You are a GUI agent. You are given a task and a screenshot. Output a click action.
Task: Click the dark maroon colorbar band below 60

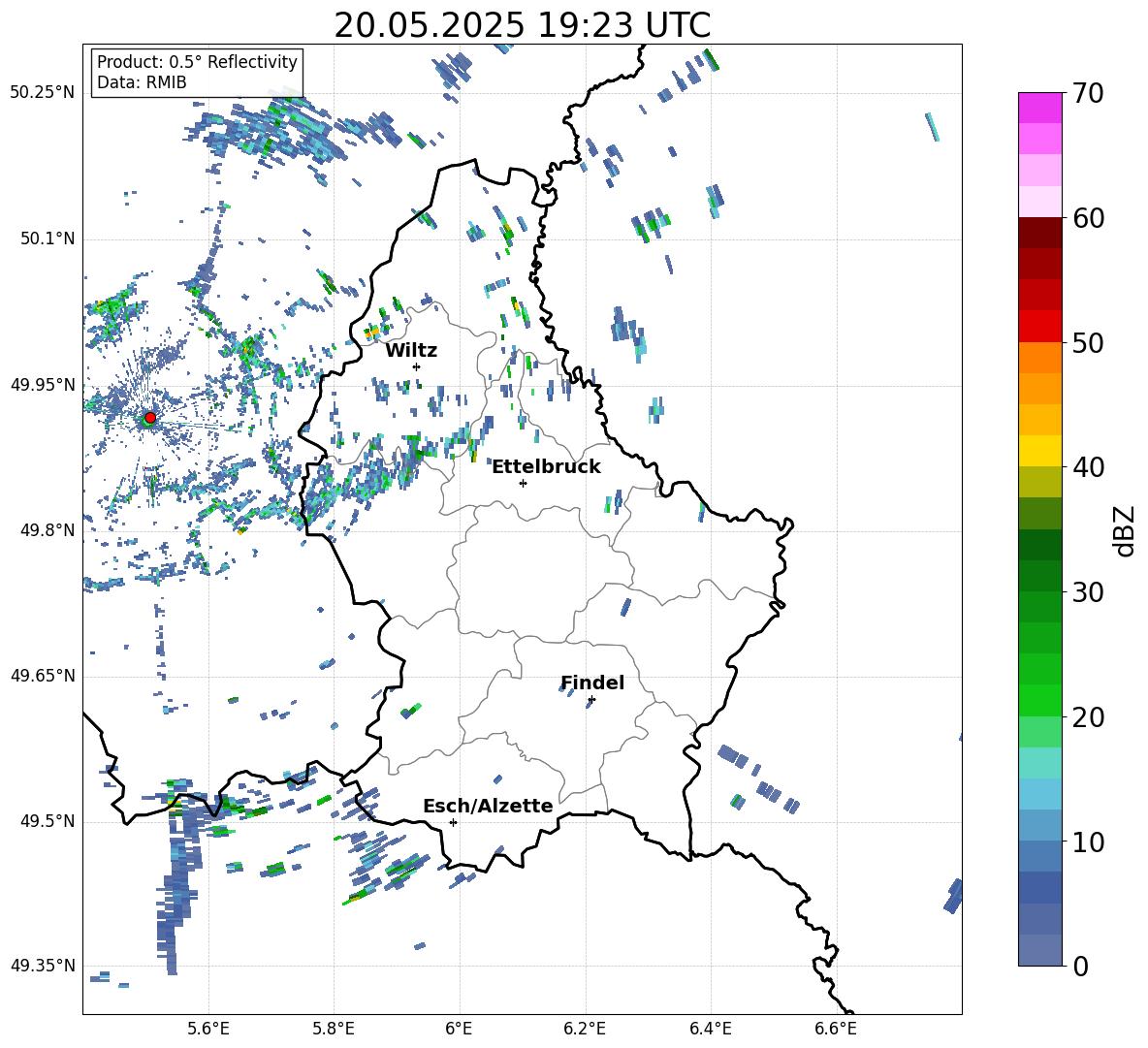(1039, 233)
